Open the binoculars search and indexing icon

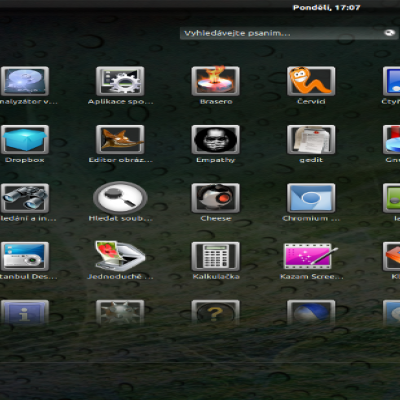(25, 198)
